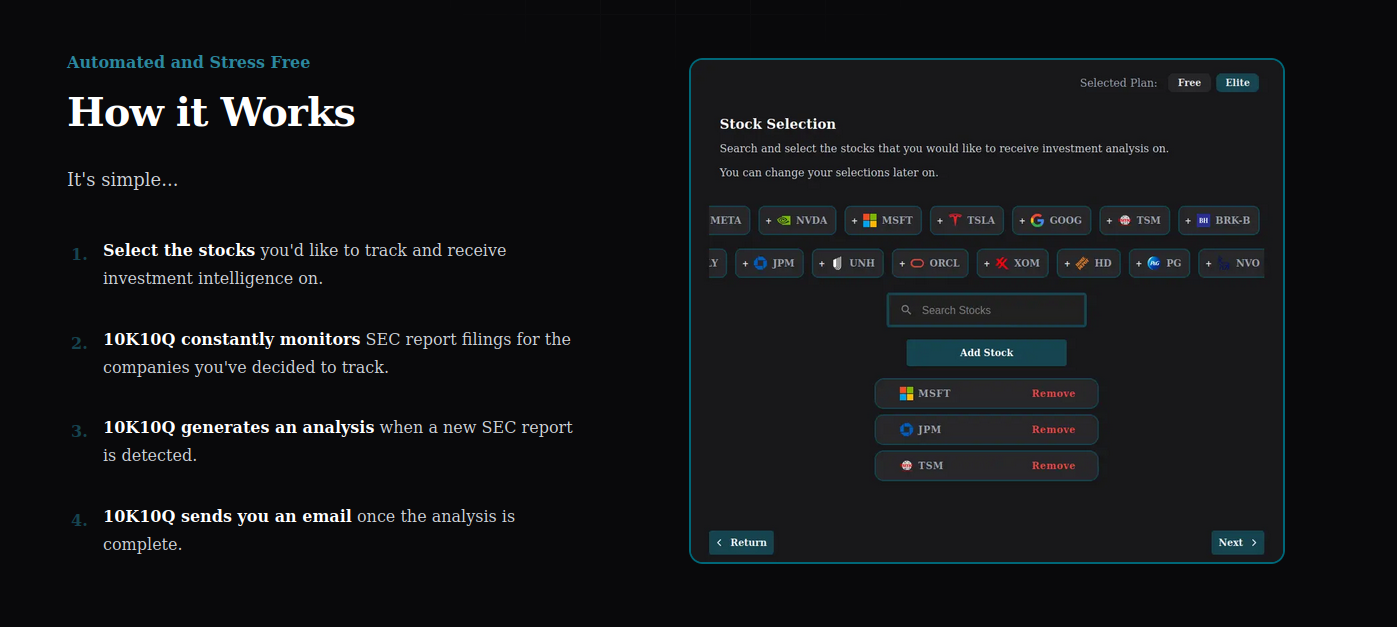Click '10K10Q constantly monitors' step text

(x=232, y=339)
